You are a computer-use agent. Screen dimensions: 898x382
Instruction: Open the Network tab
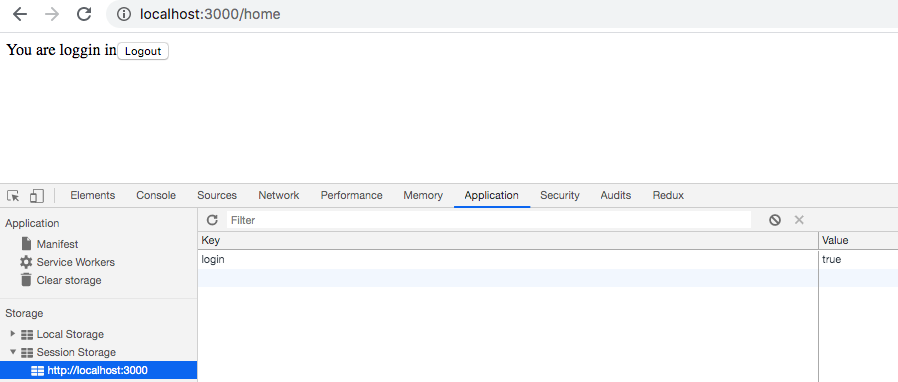click(279, 195)
